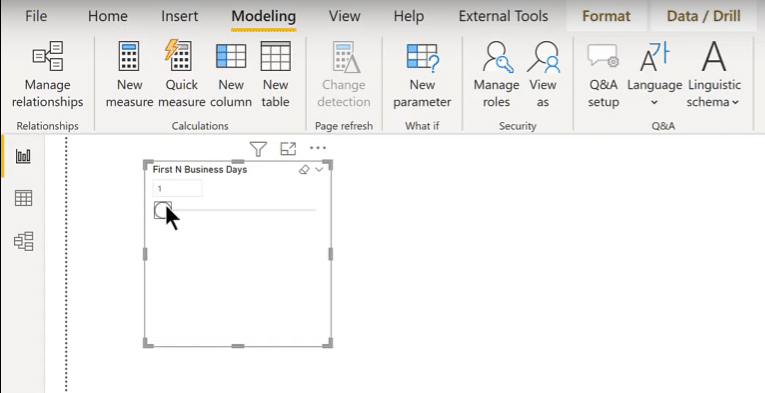The height and width of the screenshot is (393, 765).
Task: Switch to the Insert tab
Action: click(180, 16)
